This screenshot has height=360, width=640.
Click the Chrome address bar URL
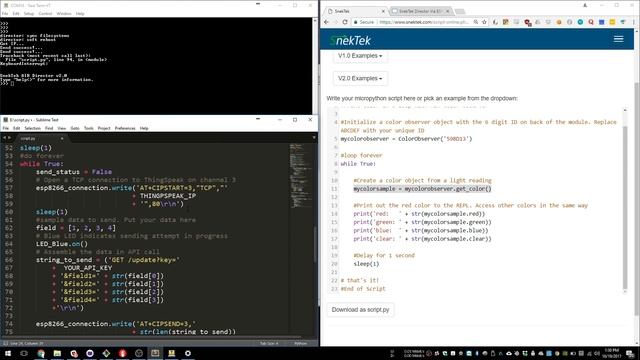pyautogui.click(x=424, y=22)
